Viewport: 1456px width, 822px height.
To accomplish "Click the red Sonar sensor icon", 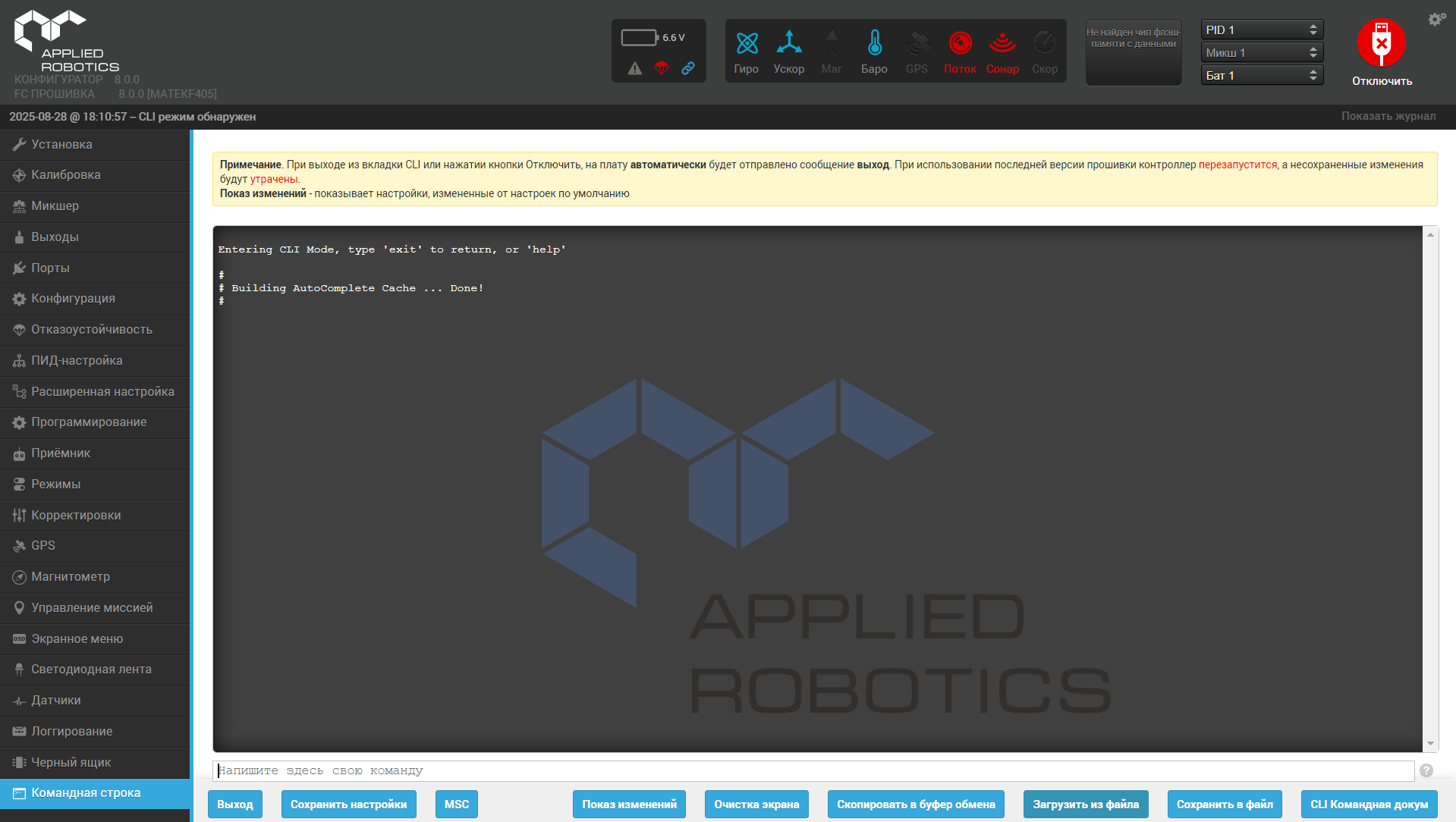I will click(1002, 44).
